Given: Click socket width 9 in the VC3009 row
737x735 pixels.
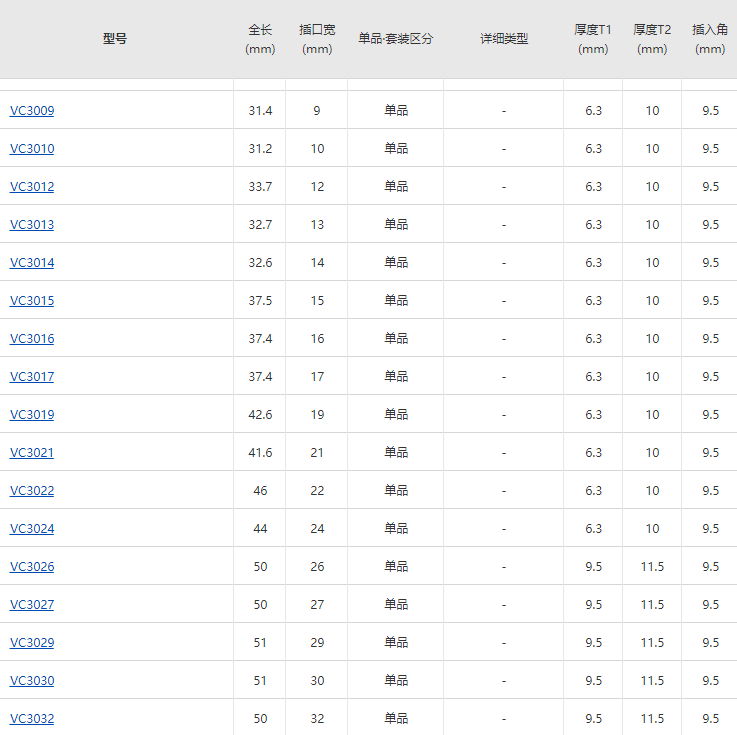Looking at the screenshot, I should 317,111.
